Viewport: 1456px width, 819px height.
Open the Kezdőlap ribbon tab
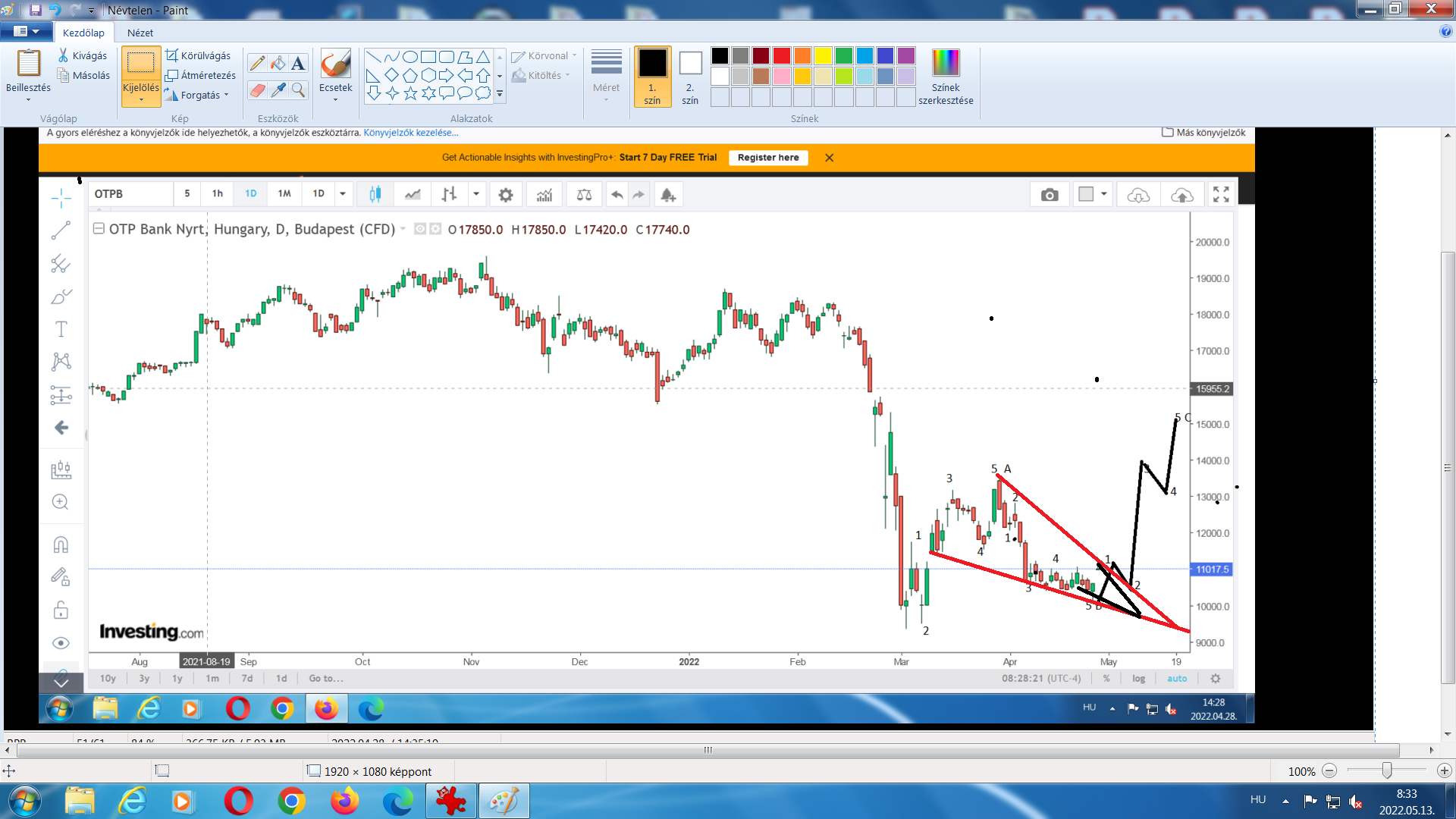click(83, 33)
